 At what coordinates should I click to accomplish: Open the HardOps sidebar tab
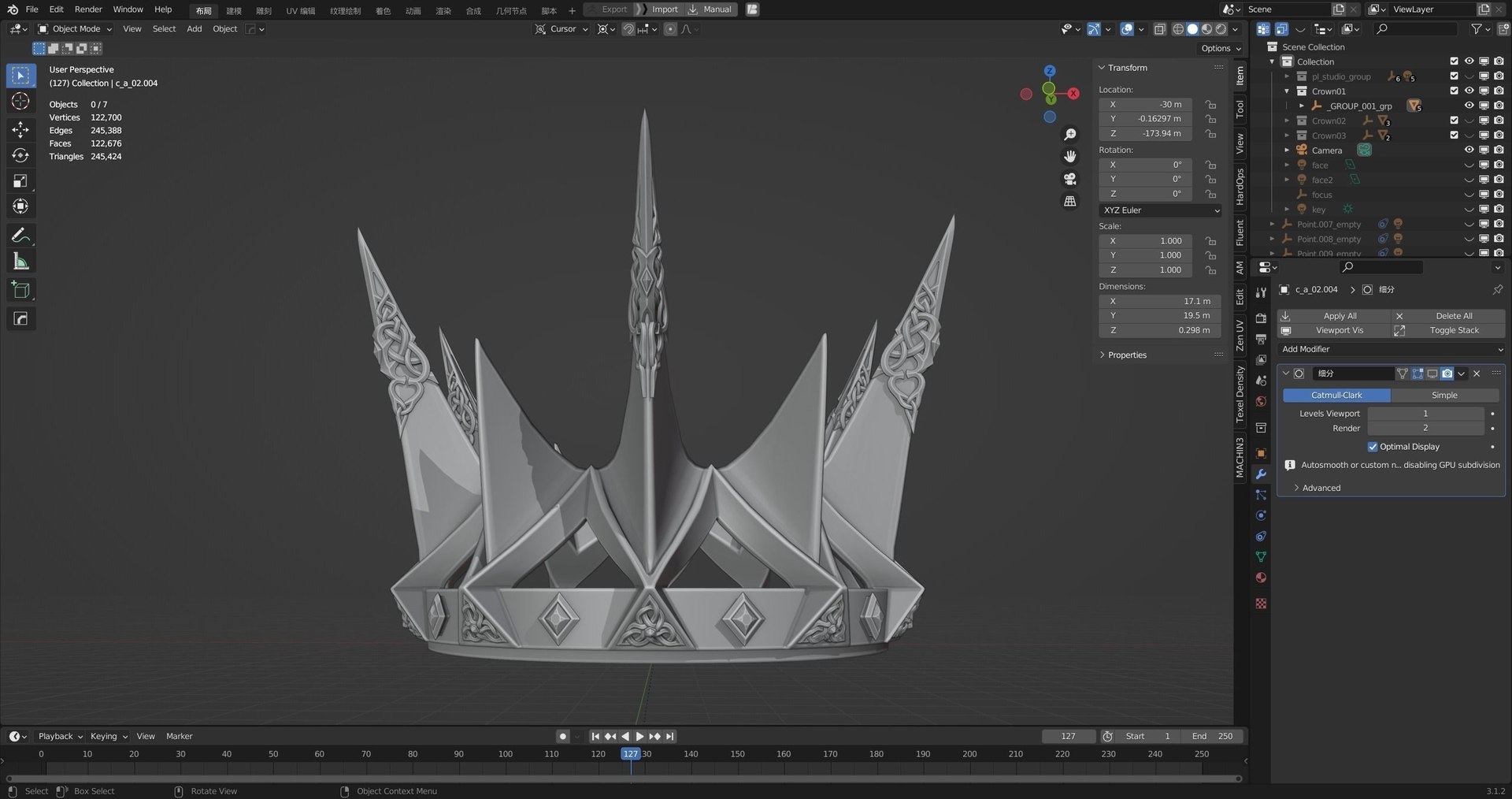point(1240,187)
